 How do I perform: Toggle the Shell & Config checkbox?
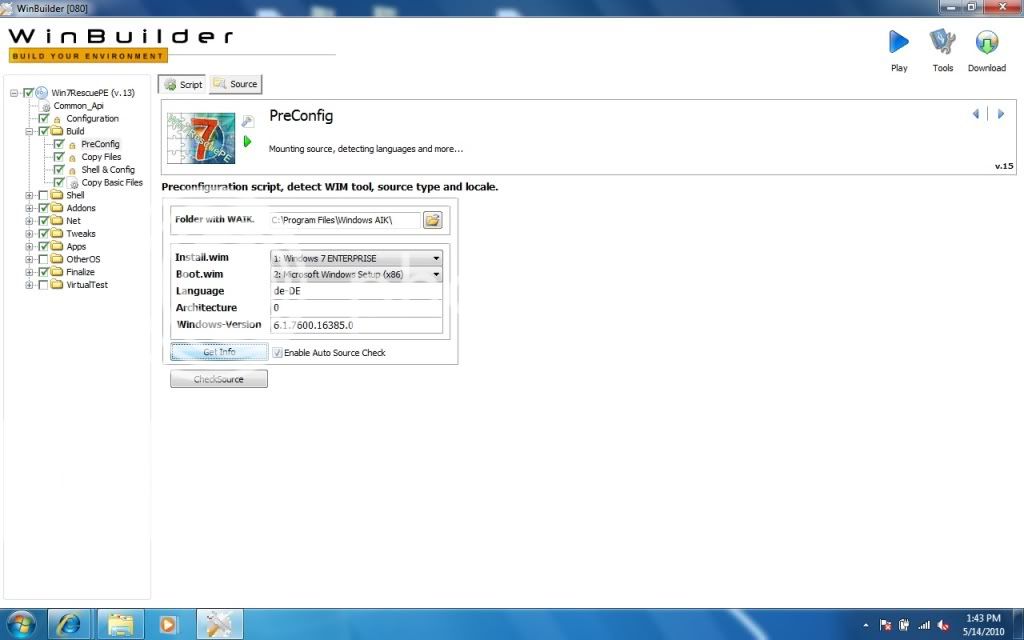pyautogui.click(x=59, y=170)
